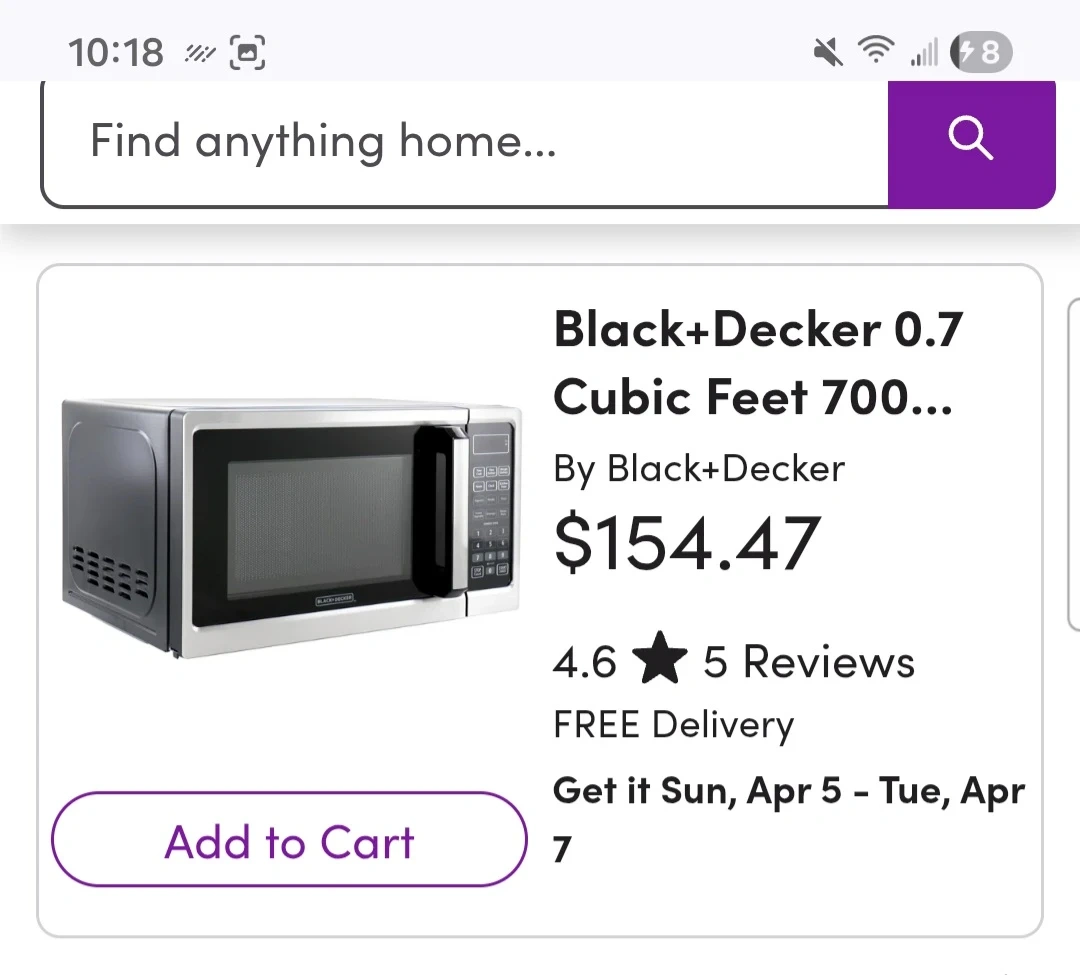Tap the muted sound icon in status bar
This screenshot has width=1080, height=975.
pyautogui.click(x=828, y=51)
